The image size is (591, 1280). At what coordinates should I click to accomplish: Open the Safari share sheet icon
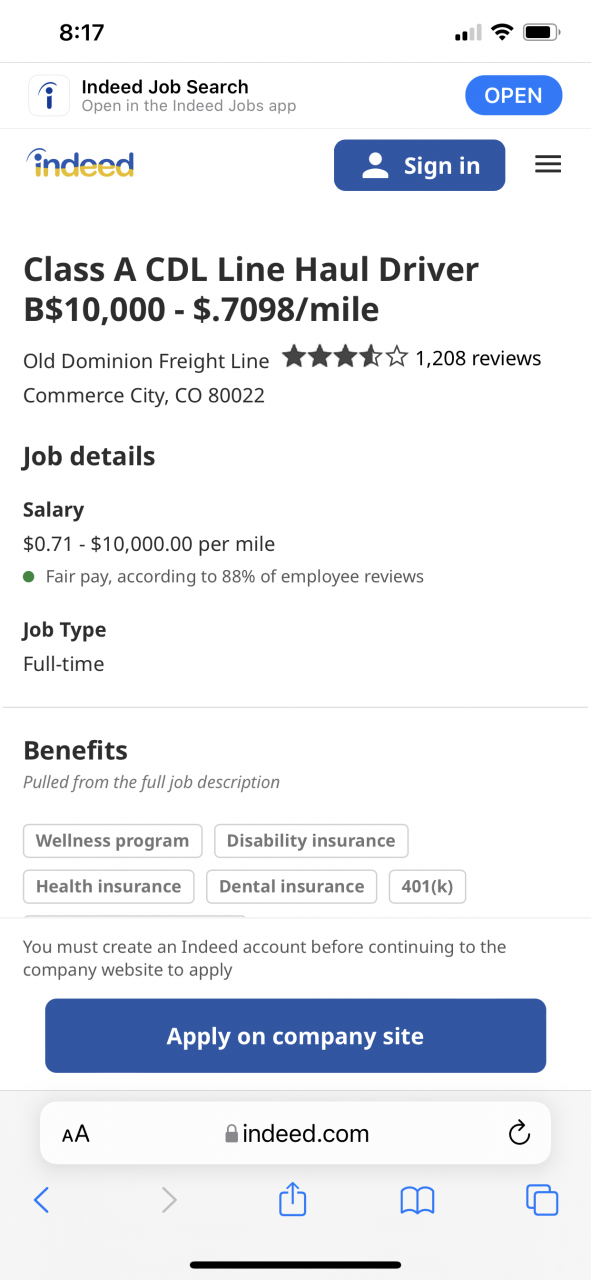click(x=292, y=1198)
